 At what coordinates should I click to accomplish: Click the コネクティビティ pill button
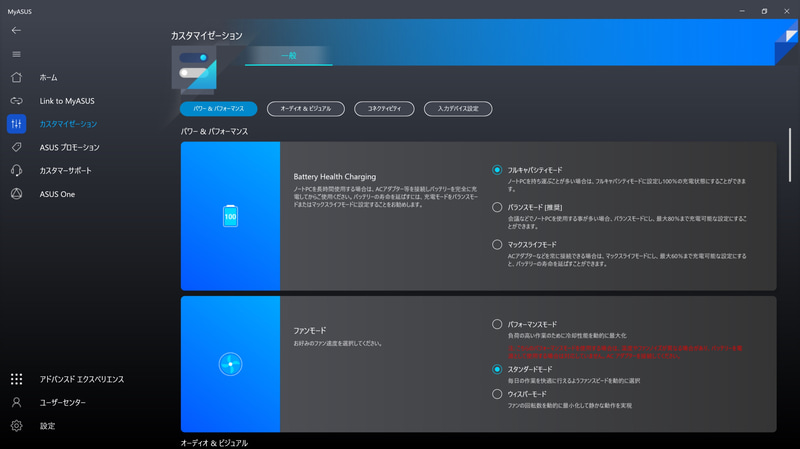[x=384, y=109]
